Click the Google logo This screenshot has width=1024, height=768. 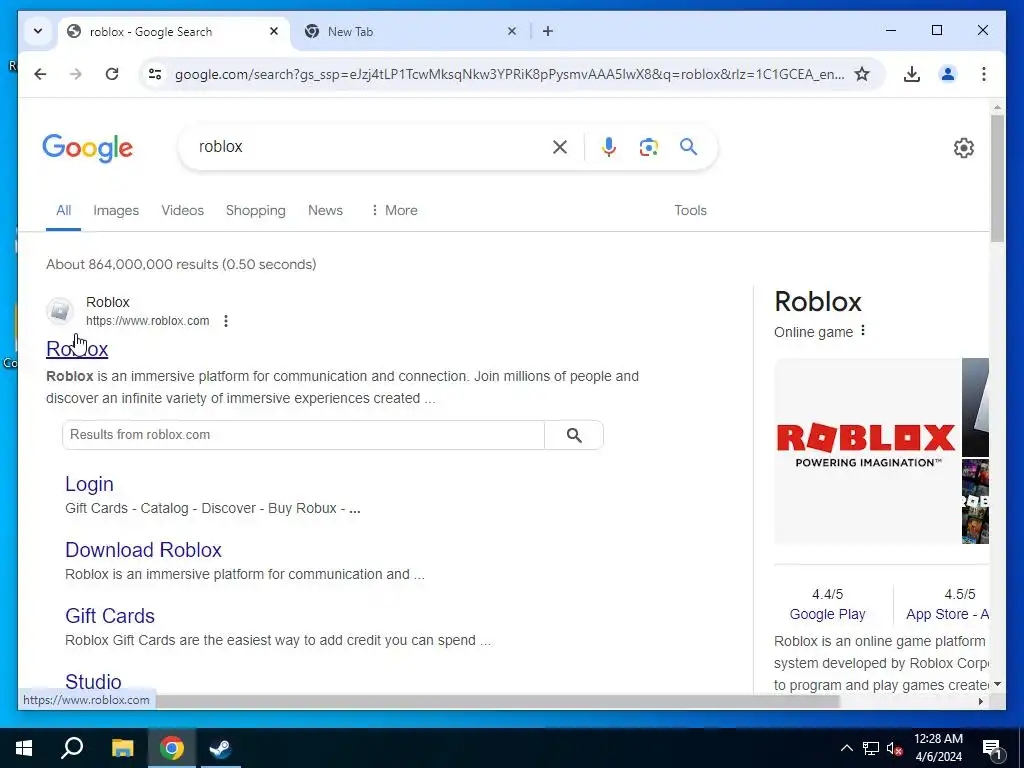click(x=88, y=148)
